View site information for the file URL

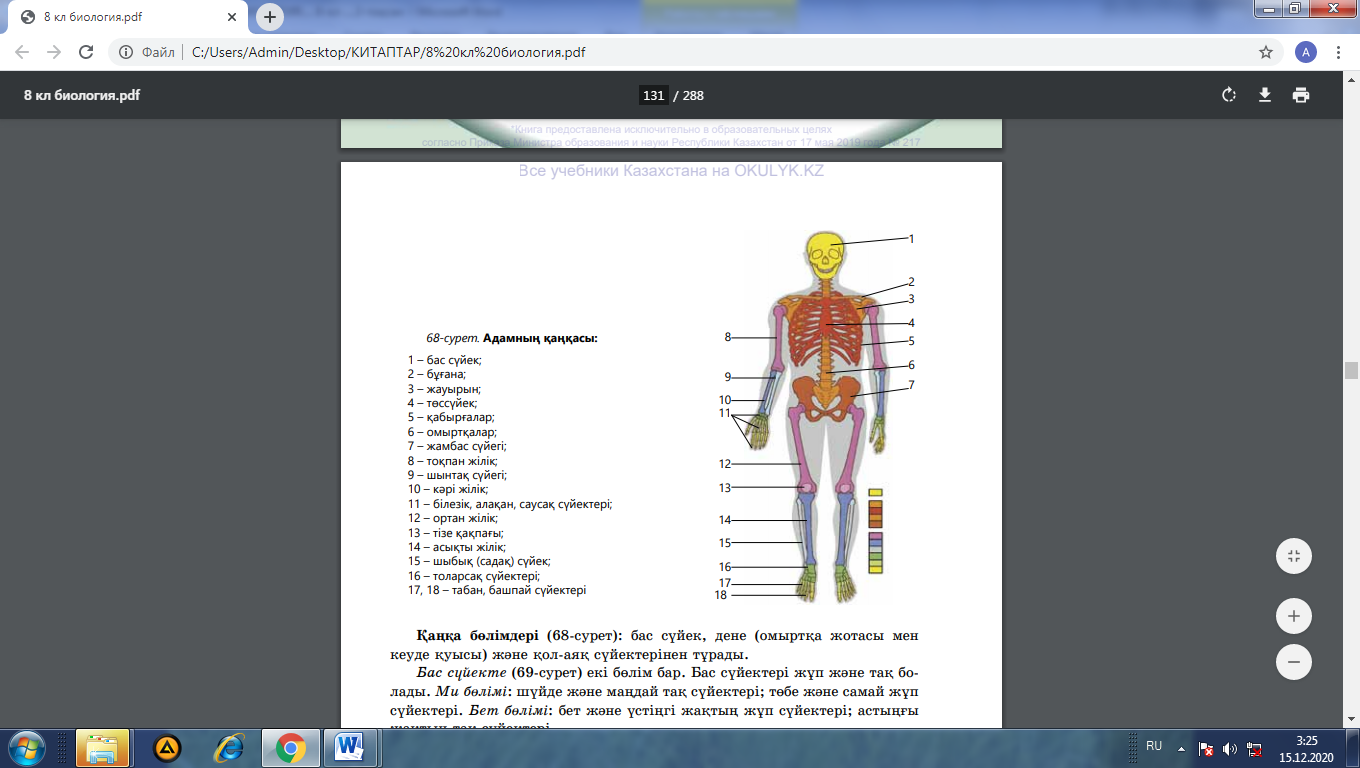(127, 52)
